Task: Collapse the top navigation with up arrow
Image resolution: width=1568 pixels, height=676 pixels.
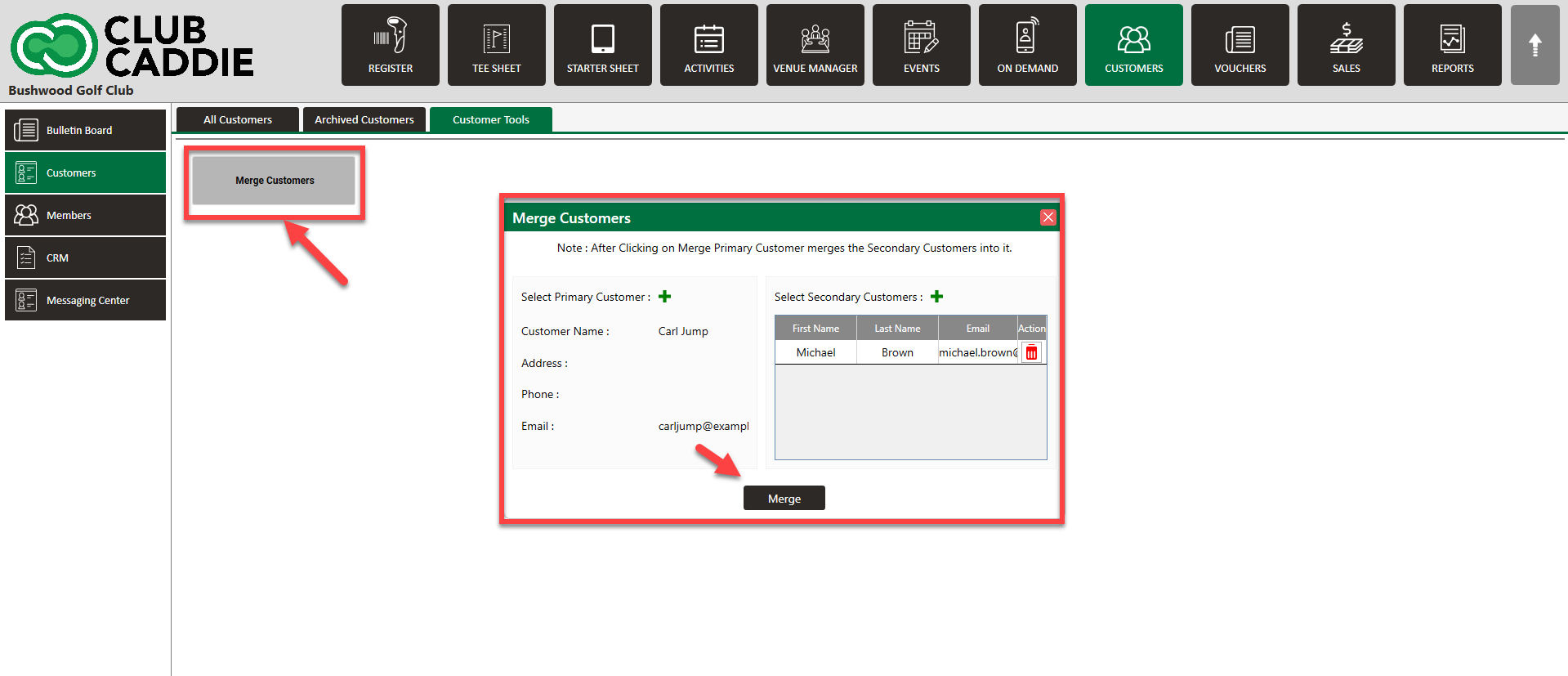Action: tap(1534, 45)
